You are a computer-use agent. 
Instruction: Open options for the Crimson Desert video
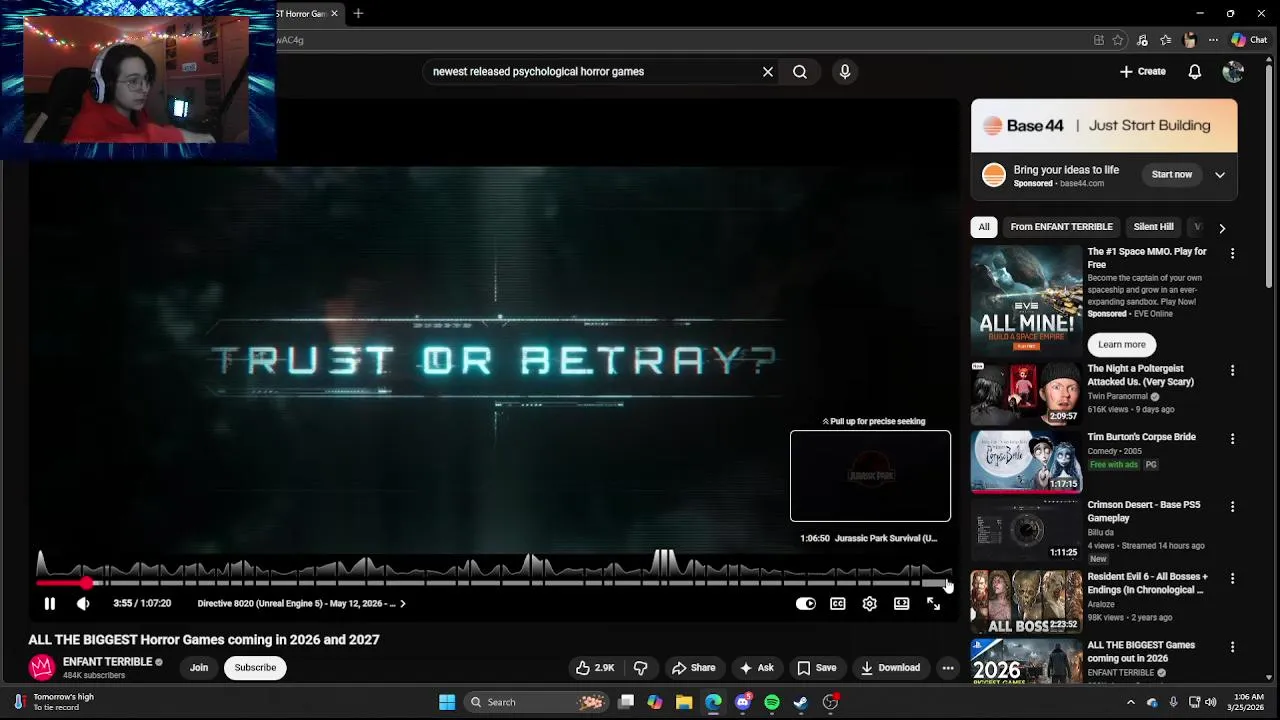1232,507
